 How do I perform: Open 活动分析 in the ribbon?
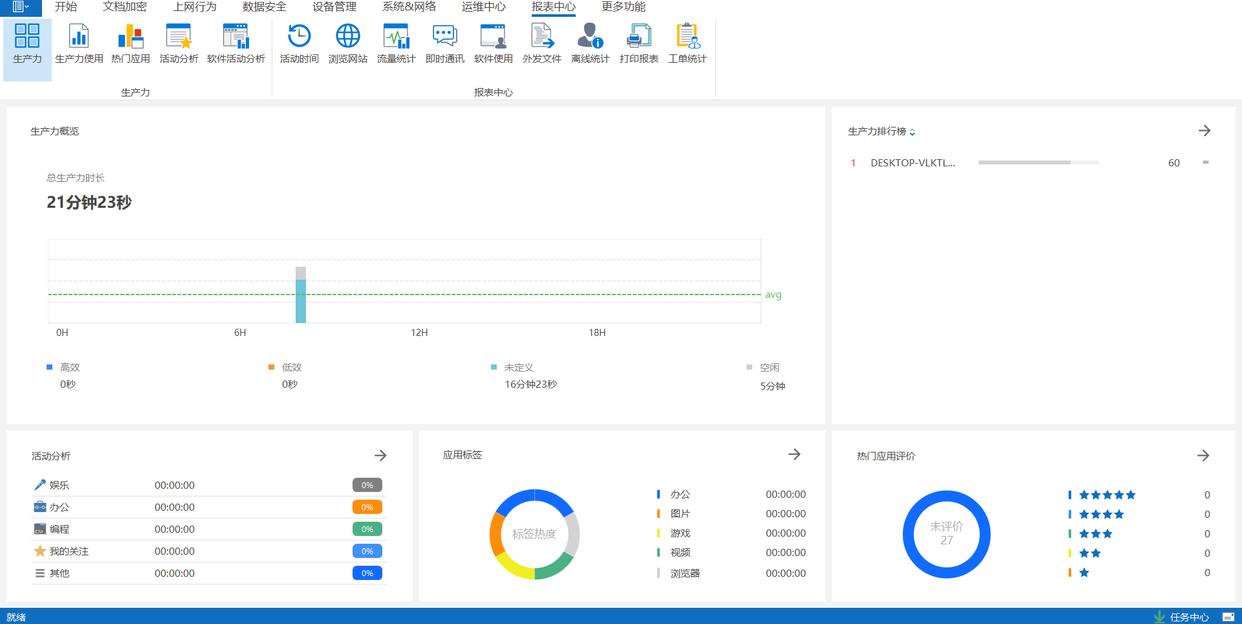[x=179, y=44]
